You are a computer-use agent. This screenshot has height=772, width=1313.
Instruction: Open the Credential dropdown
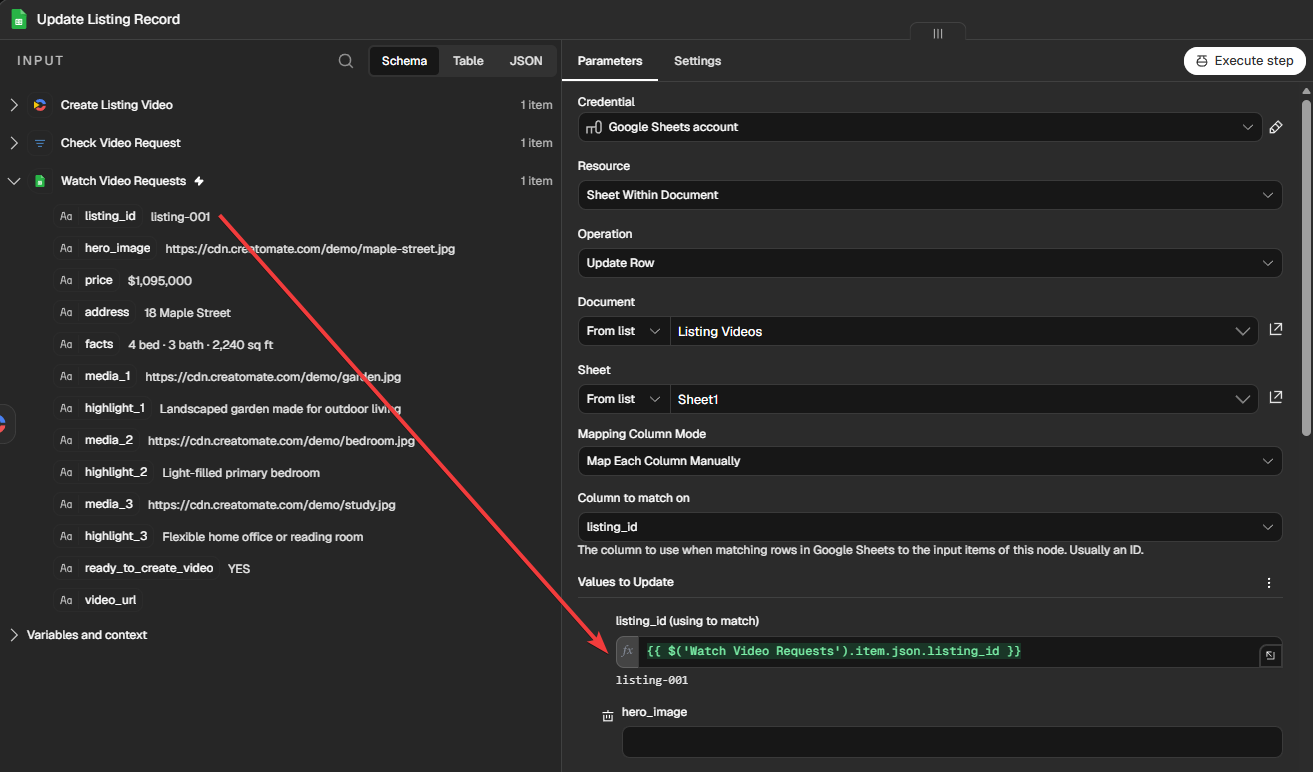coord(920,127)
